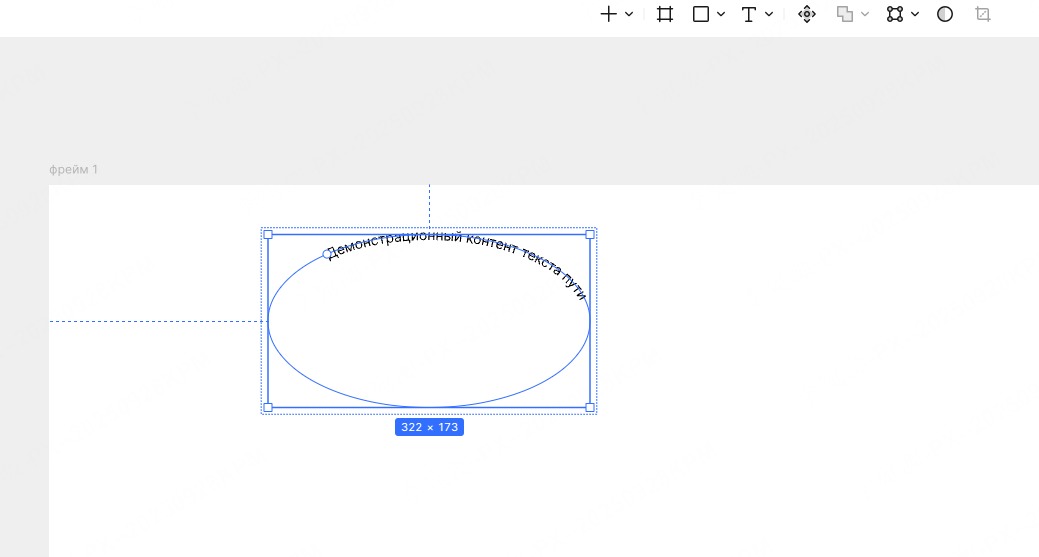
Task: Click the top-left selection resize handle
Action: [268, 235]
